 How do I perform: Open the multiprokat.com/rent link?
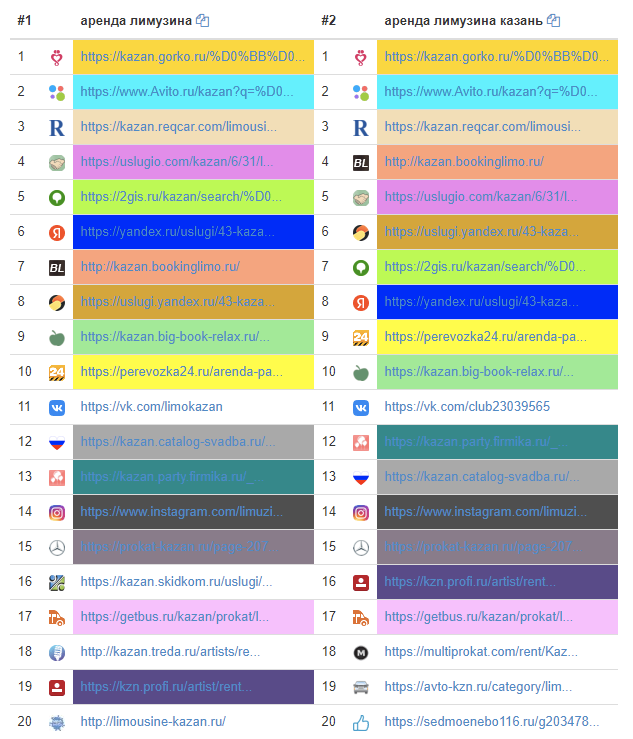pyautogui.click(x=481, y=652)
